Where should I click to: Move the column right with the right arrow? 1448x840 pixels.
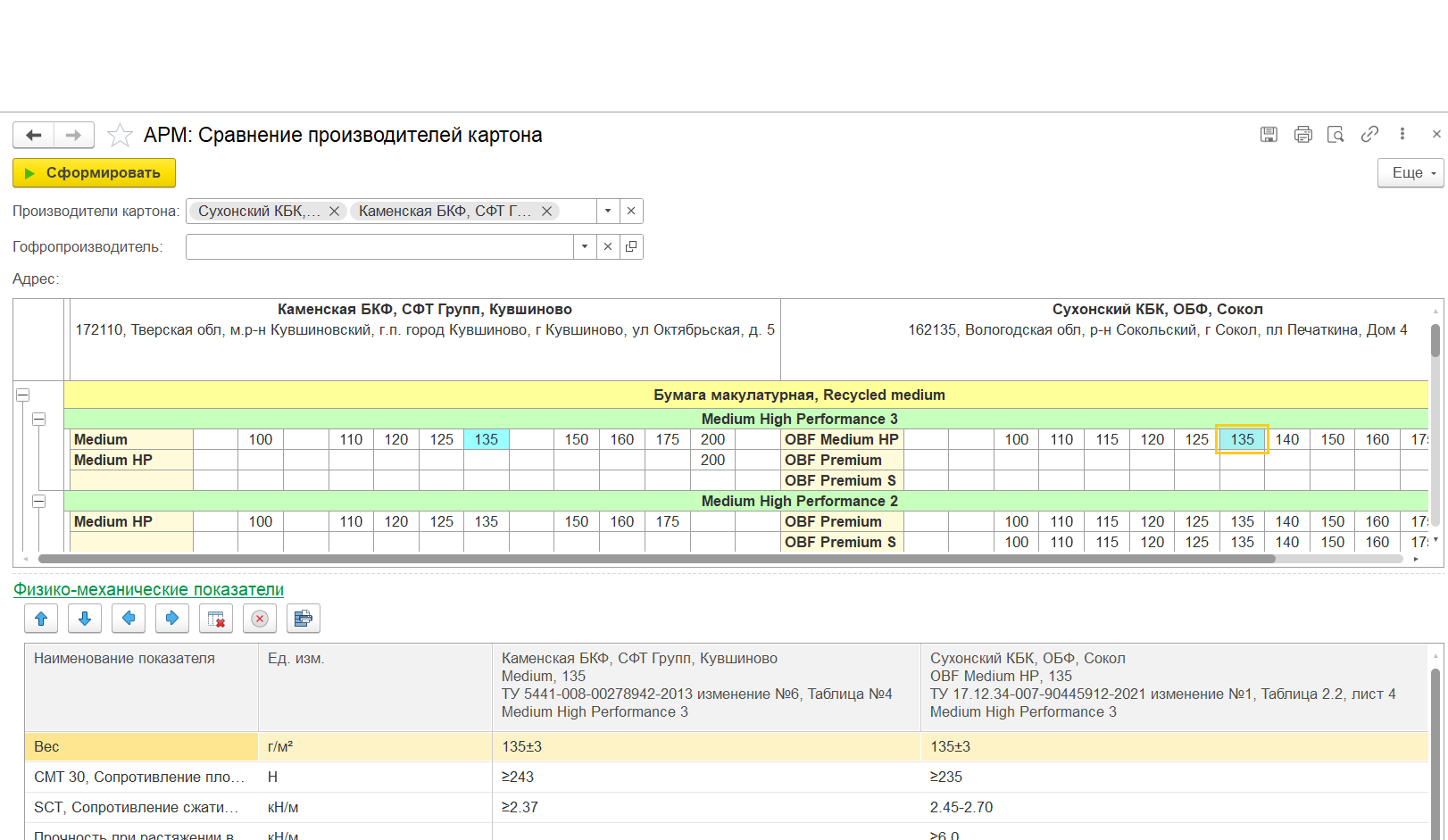[172, 619]
